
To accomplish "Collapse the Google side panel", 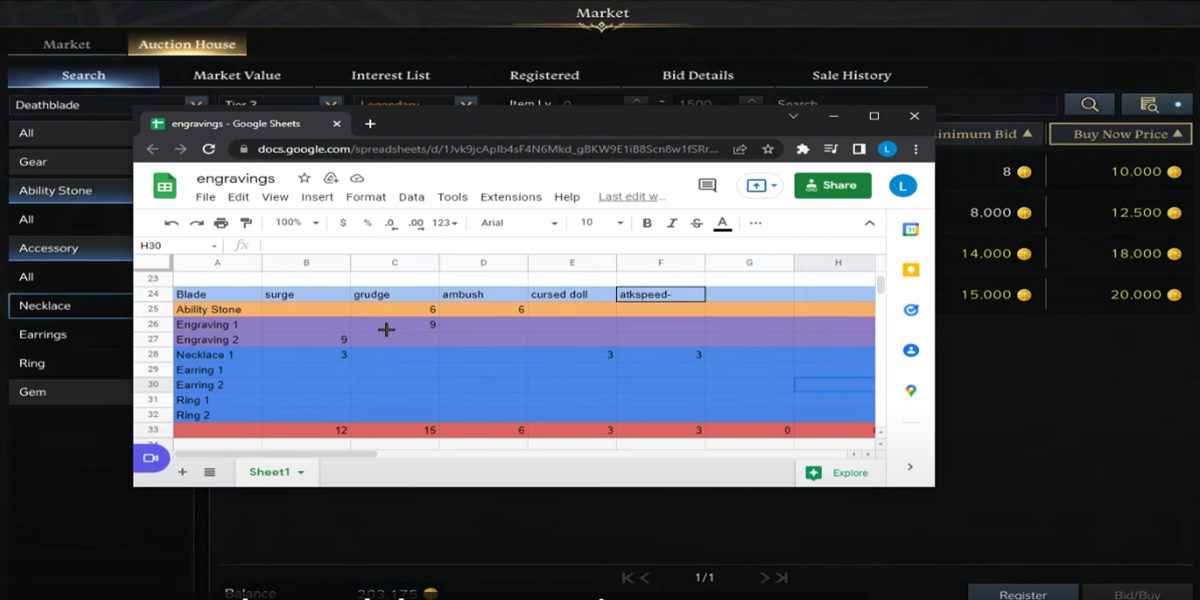I will (x=910, y=467).
